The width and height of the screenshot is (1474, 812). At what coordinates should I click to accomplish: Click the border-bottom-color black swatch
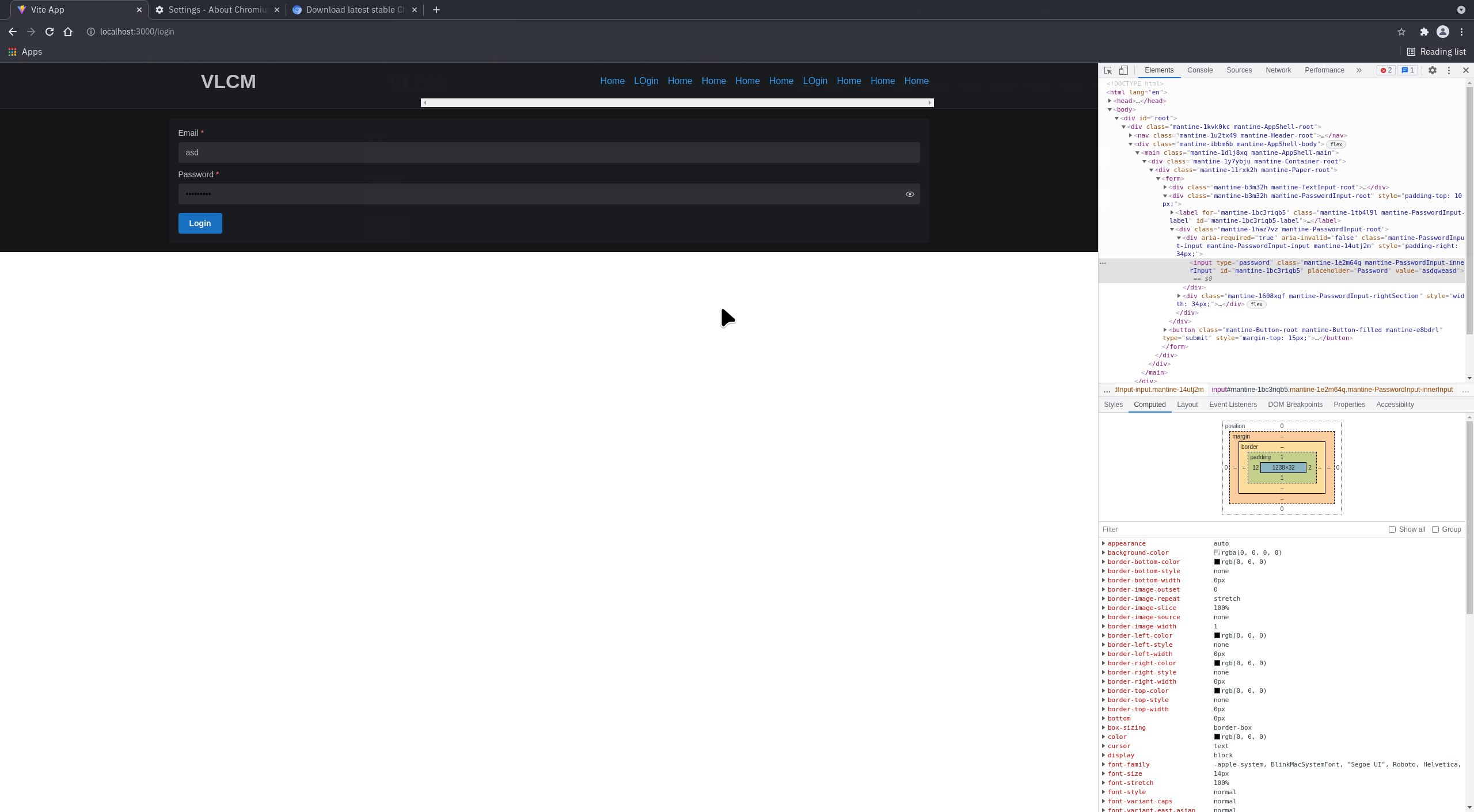coord(1217,562)
